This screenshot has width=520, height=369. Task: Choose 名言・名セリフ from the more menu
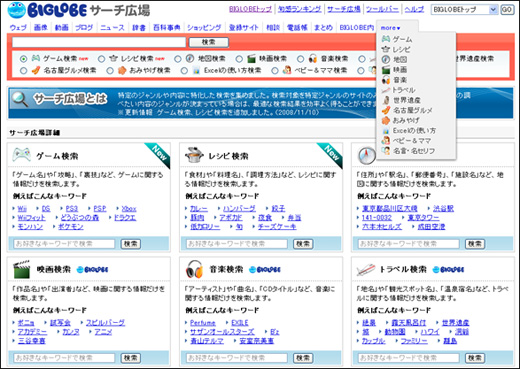414,151
